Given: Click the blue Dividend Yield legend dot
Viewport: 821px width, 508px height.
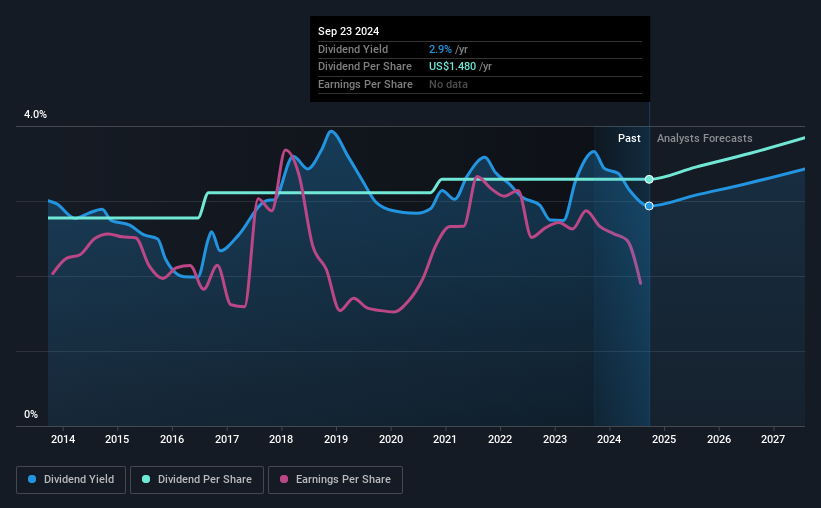Looking at the screenshot, I should point(32,479).
